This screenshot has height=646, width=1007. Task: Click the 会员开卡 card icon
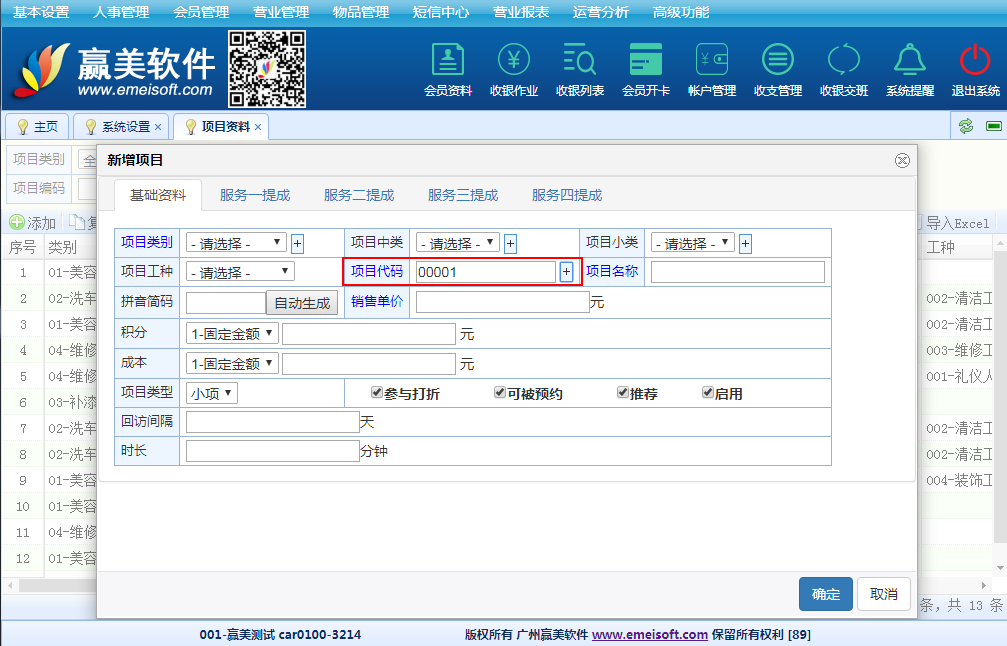click(x=646, y=60)
